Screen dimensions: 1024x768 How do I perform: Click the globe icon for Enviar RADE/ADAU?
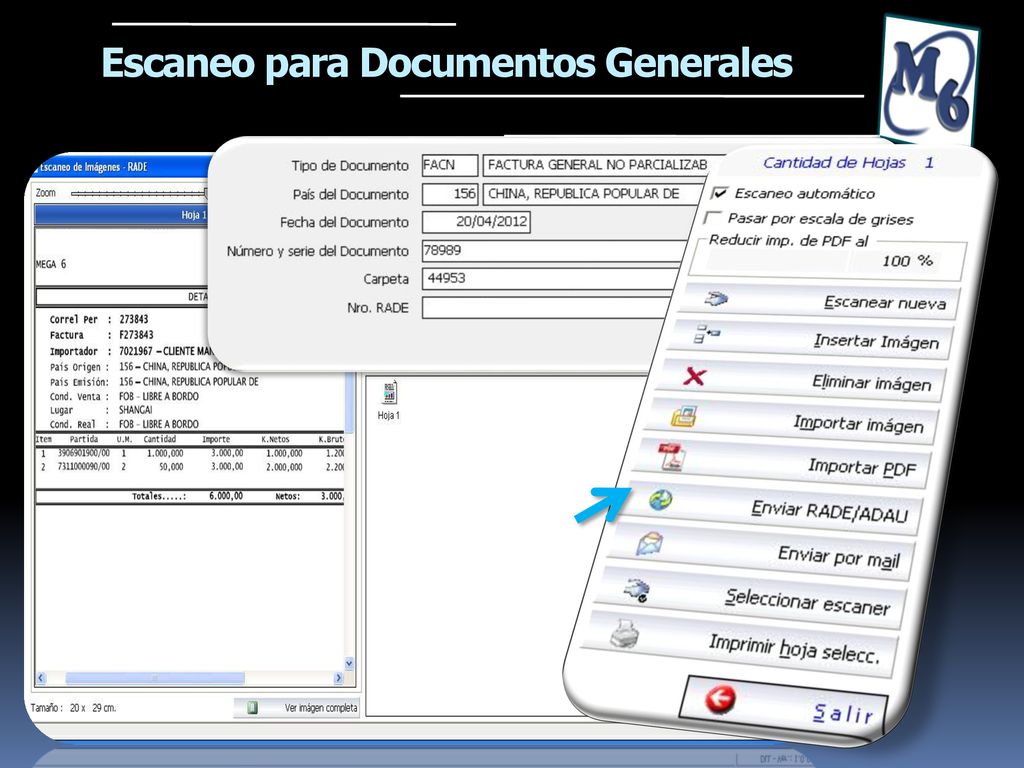coord(660,500)
